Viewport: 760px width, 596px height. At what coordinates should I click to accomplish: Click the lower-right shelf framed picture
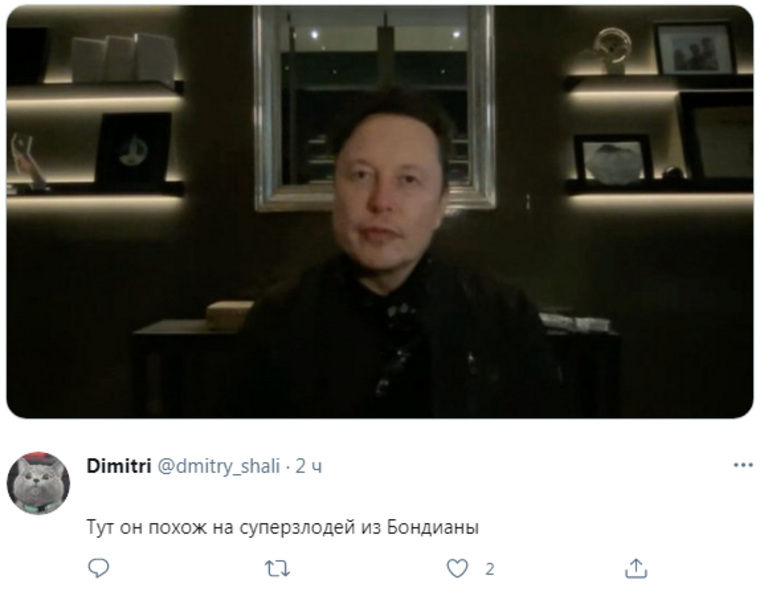(614, 159)
